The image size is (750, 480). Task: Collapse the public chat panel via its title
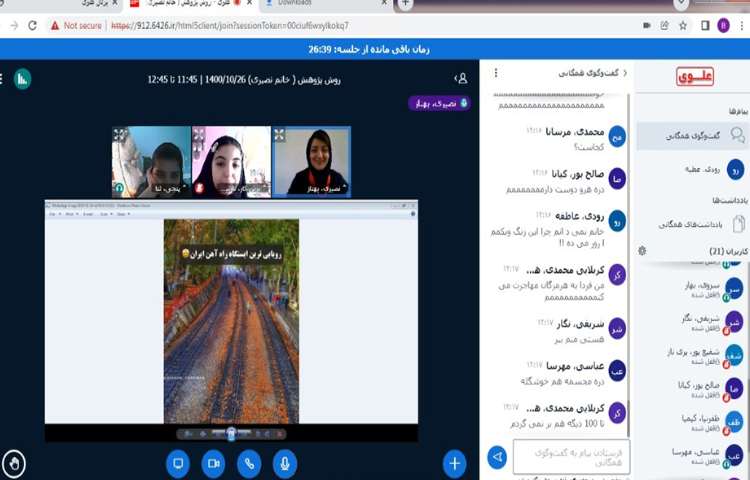[x=593, y=73]
